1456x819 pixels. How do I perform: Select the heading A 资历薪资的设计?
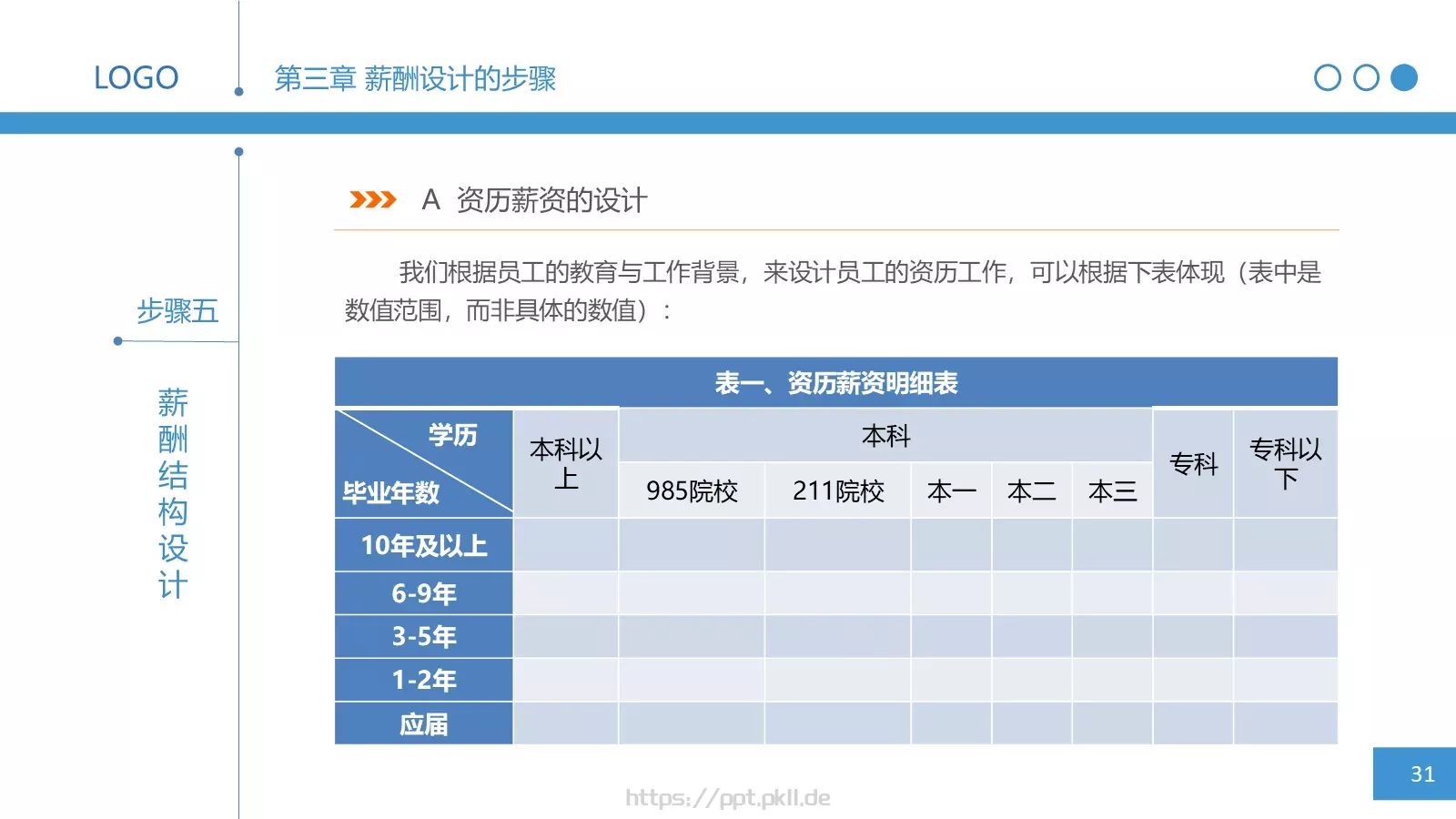click(534, 200)
